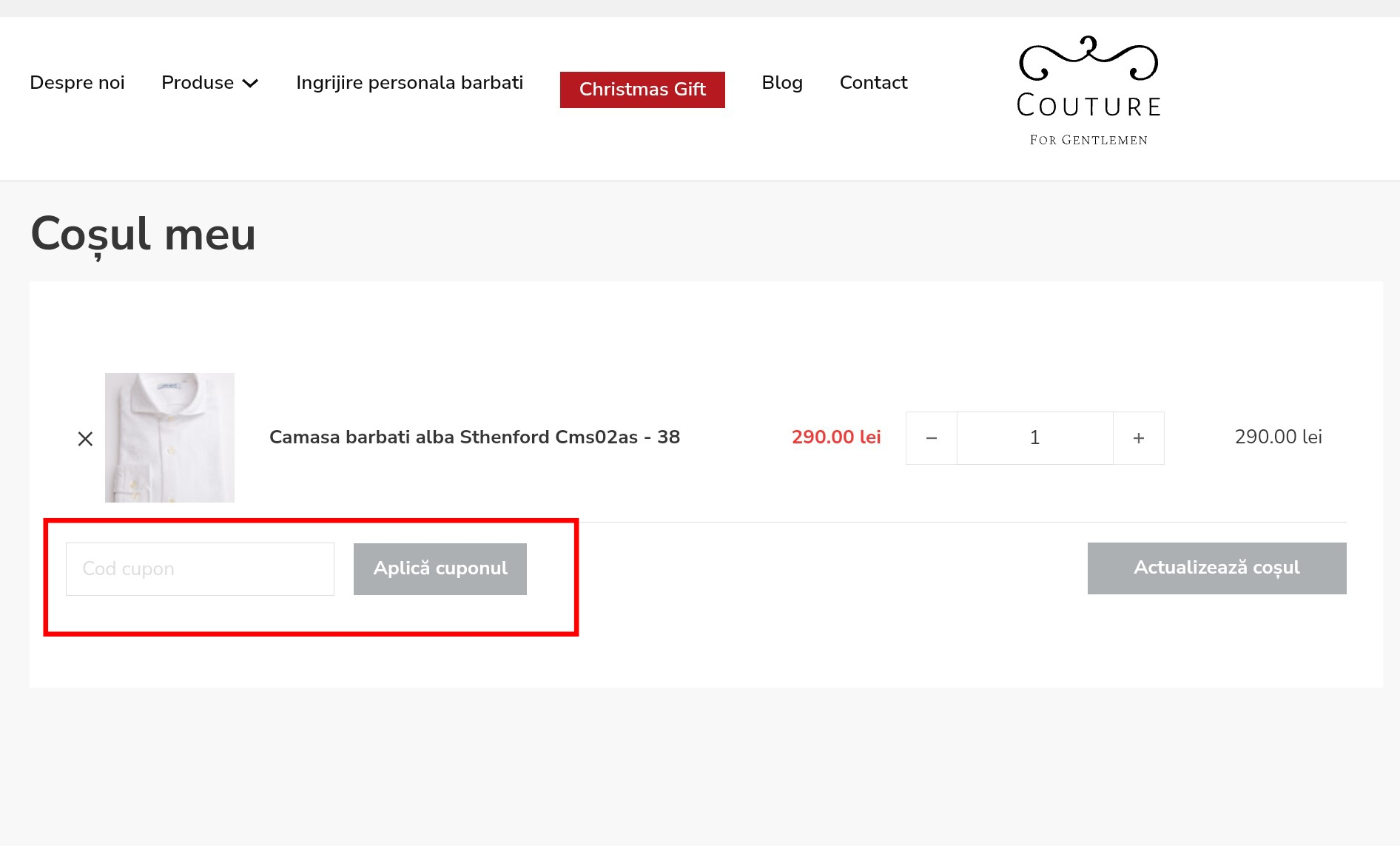
Task: Click the white shirt product thumbnail
Action: click(169, 437)
